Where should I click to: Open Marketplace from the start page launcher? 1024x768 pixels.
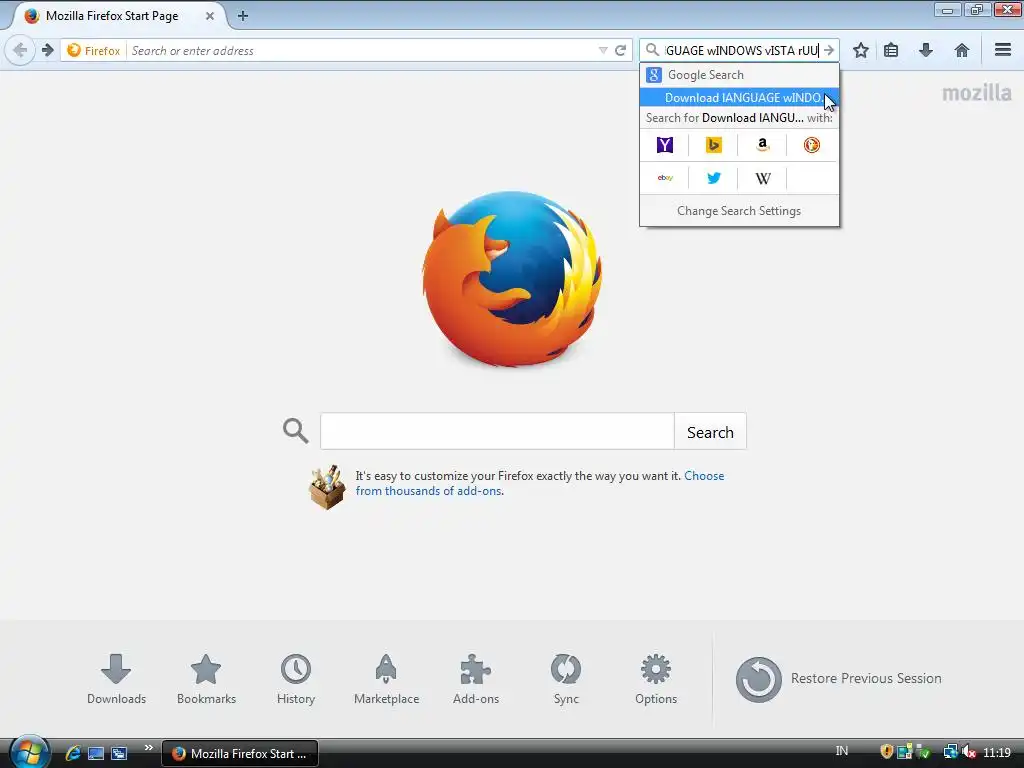tap(386, 679)
